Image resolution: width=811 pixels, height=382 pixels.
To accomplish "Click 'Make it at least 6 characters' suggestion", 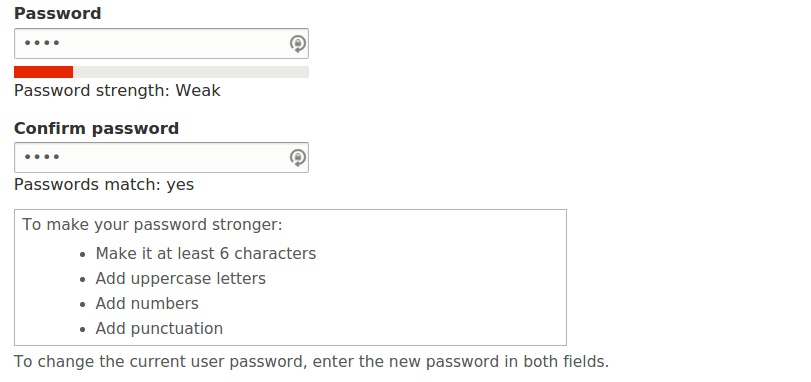I will (205, 254).
